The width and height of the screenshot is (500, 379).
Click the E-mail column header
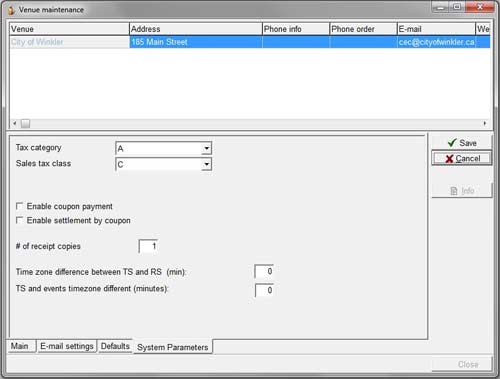pos(436,29)
